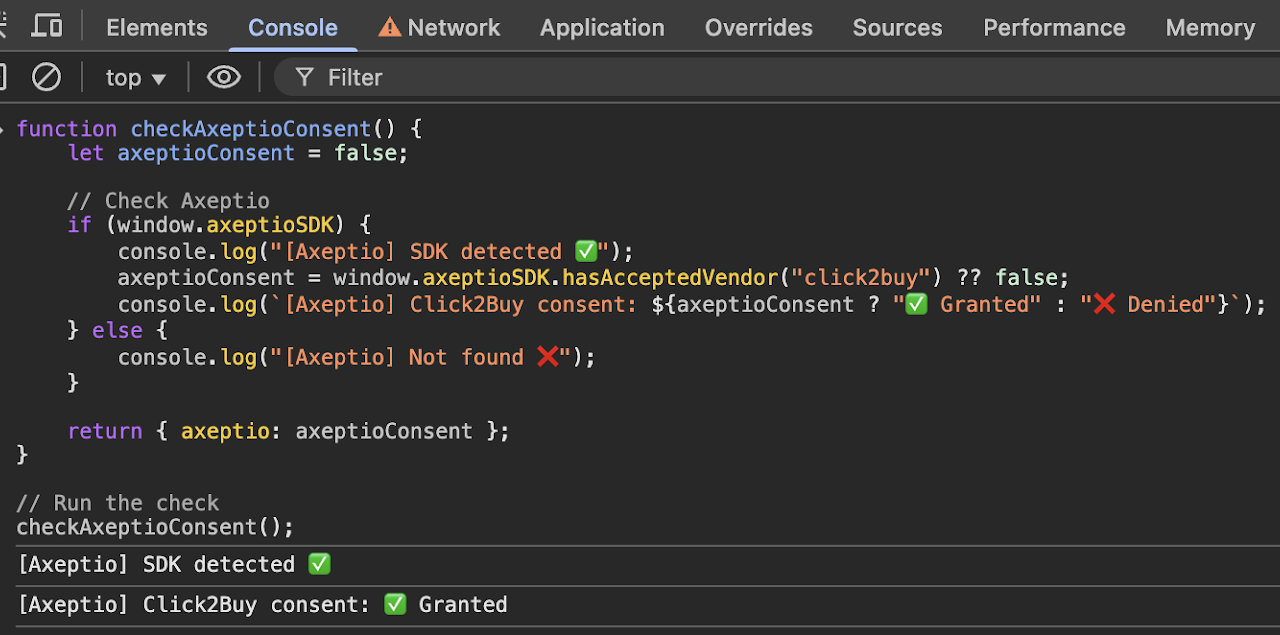Click the checkAxeptioConsent function name in the declaration
Image resolution: width=1280 pixels, height=635 pixels.
[251, 129]
